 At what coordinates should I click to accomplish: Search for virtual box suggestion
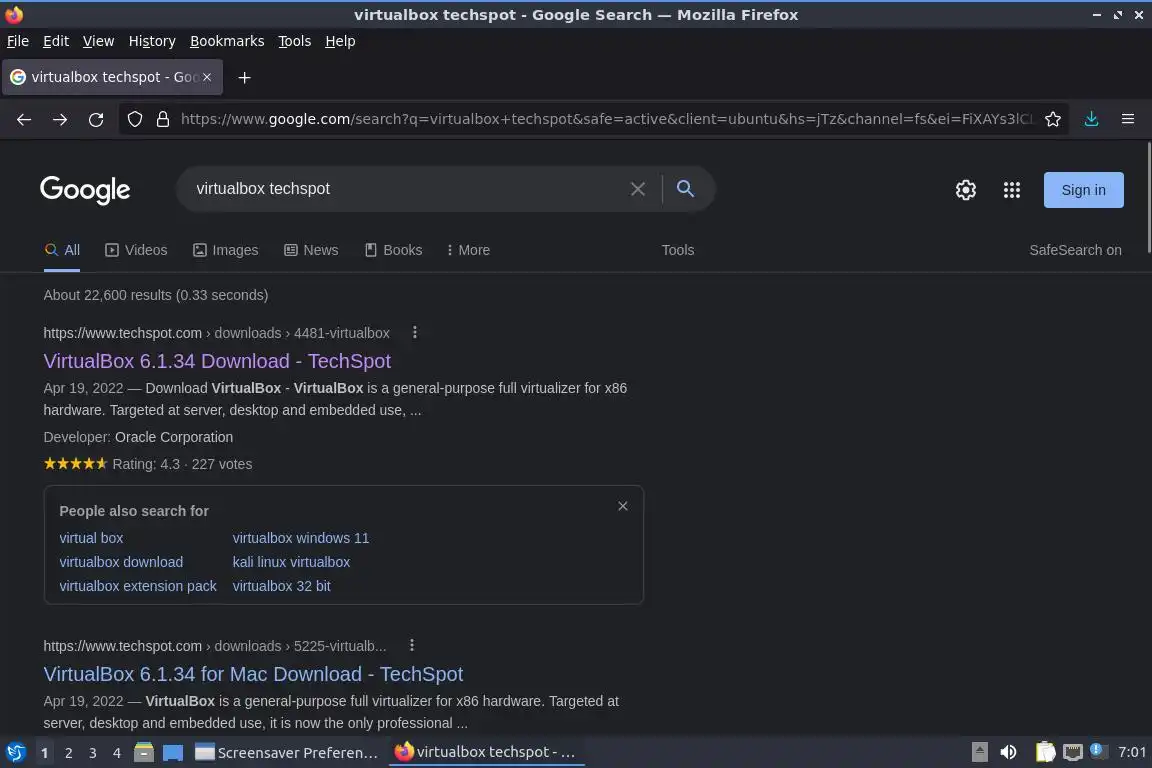91,538
